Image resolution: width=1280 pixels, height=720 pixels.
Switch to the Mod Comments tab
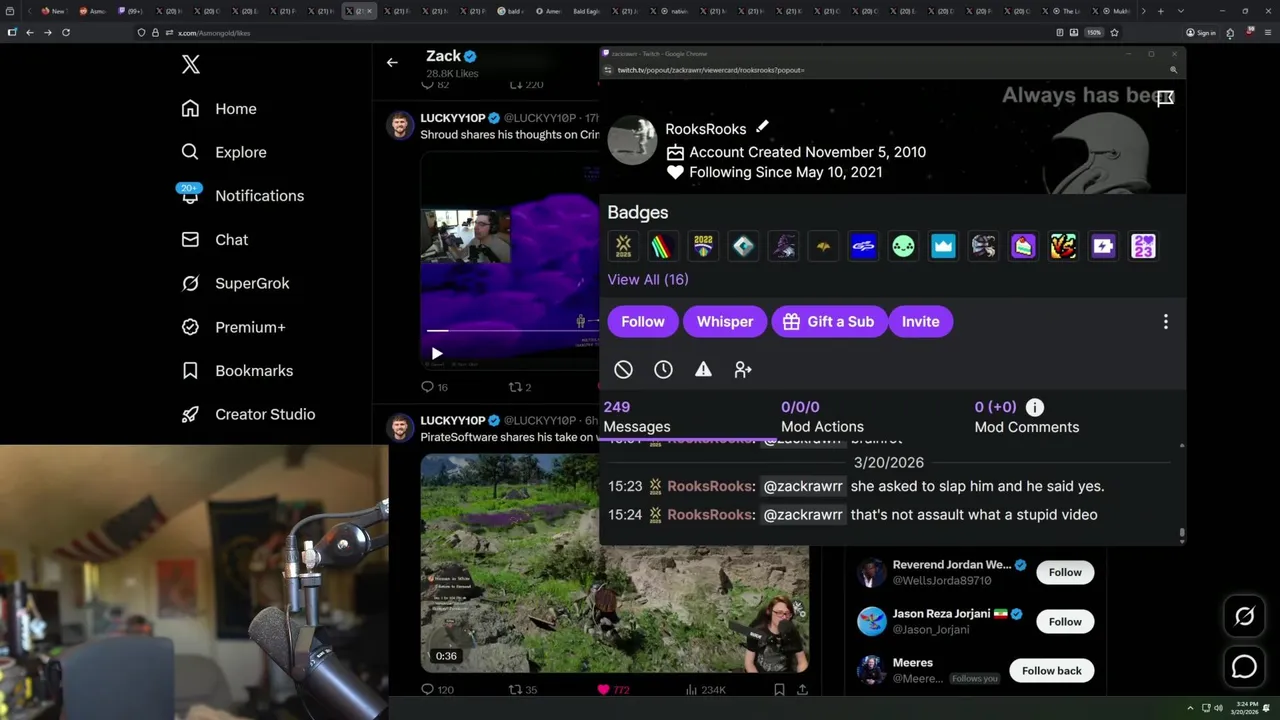point(1027,417)
